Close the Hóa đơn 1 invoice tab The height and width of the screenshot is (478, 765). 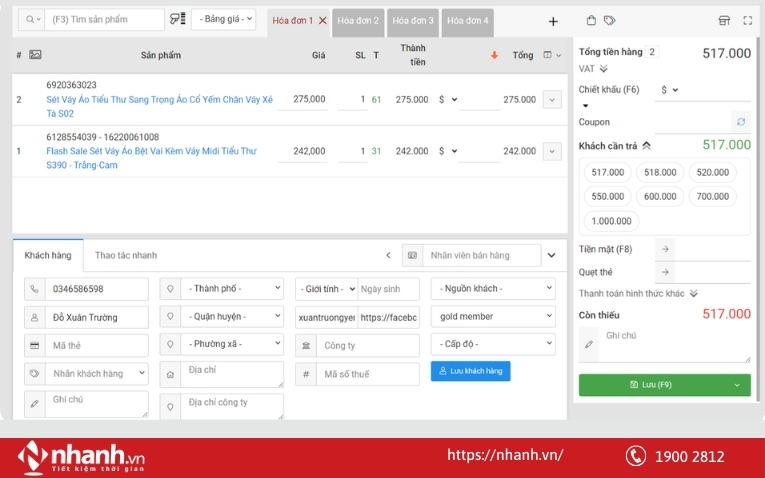322,20
